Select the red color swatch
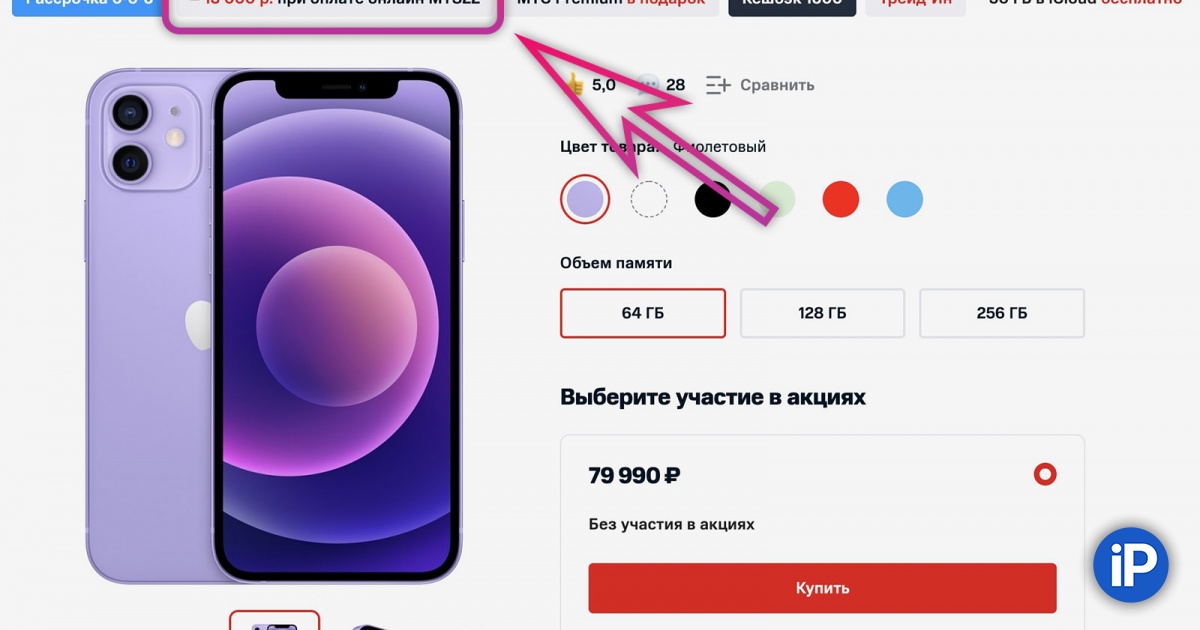Image resolution: width=1200 pixels, height=630 pixels. 841,199
